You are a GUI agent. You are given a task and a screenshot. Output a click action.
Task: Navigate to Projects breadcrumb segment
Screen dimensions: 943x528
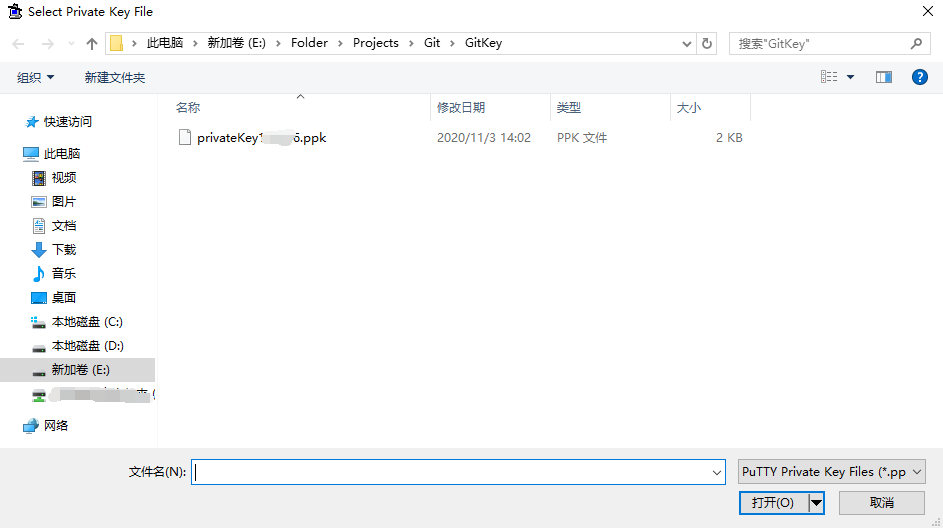376,43
